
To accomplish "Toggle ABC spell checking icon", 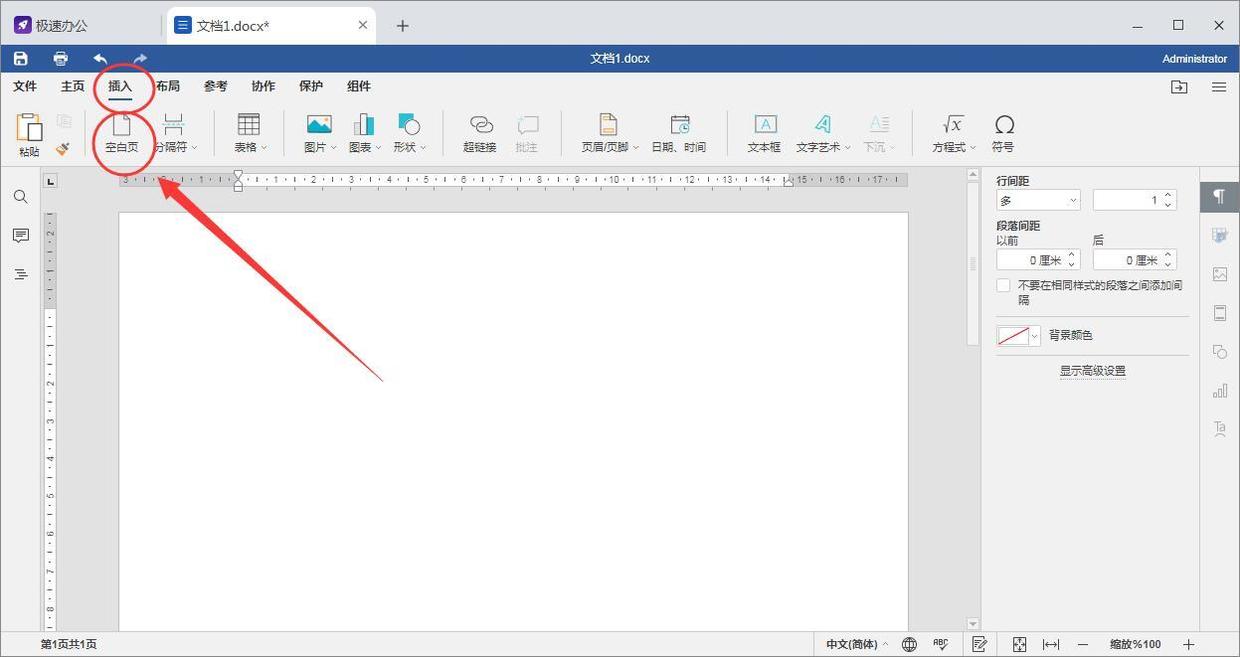I will pyautogui.click(x=940, y=644).
